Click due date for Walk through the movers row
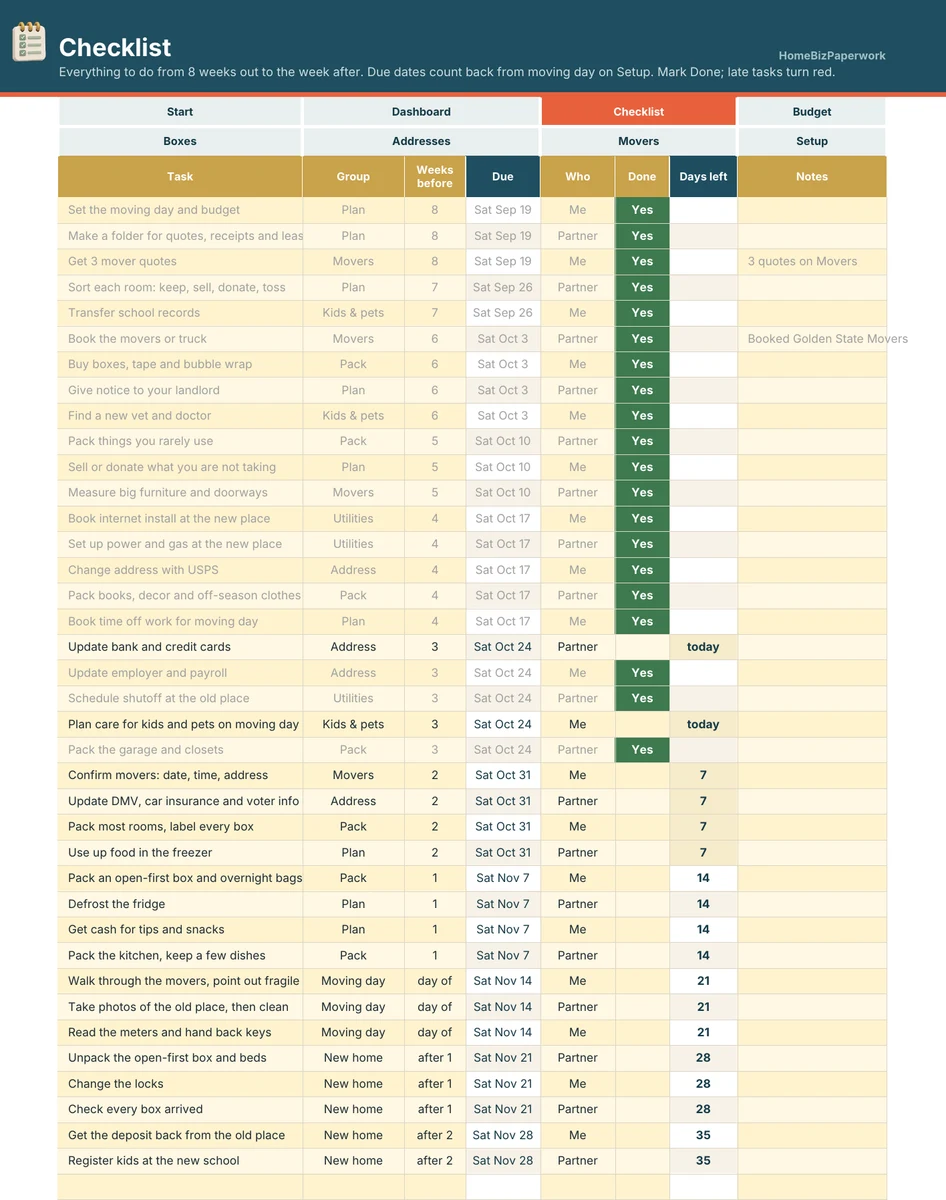 click(503, 981)
